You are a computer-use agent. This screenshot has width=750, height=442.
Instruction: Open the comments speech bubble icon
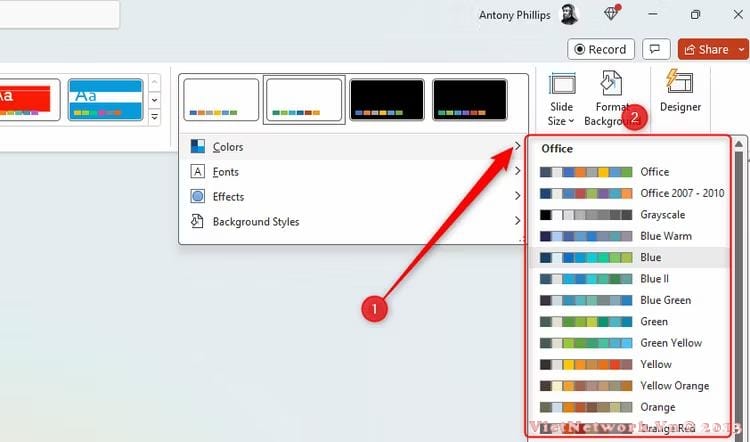655,49
